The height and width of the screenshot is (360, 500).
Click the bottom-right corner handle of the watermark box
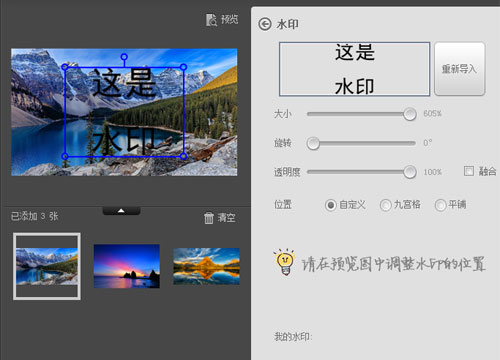click(x=183, y=156)
